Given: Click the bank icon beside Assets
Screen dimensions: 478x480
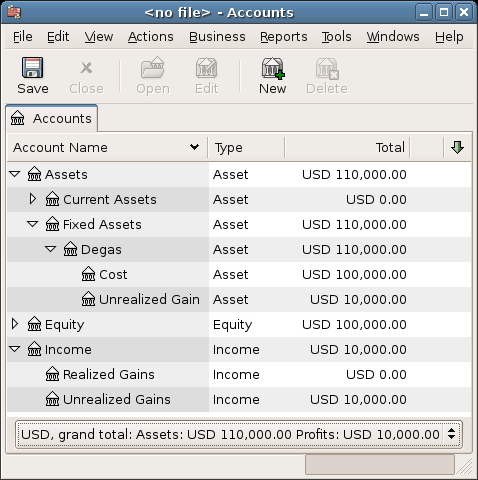Looking at the screenshot, I should pos(34,174).
